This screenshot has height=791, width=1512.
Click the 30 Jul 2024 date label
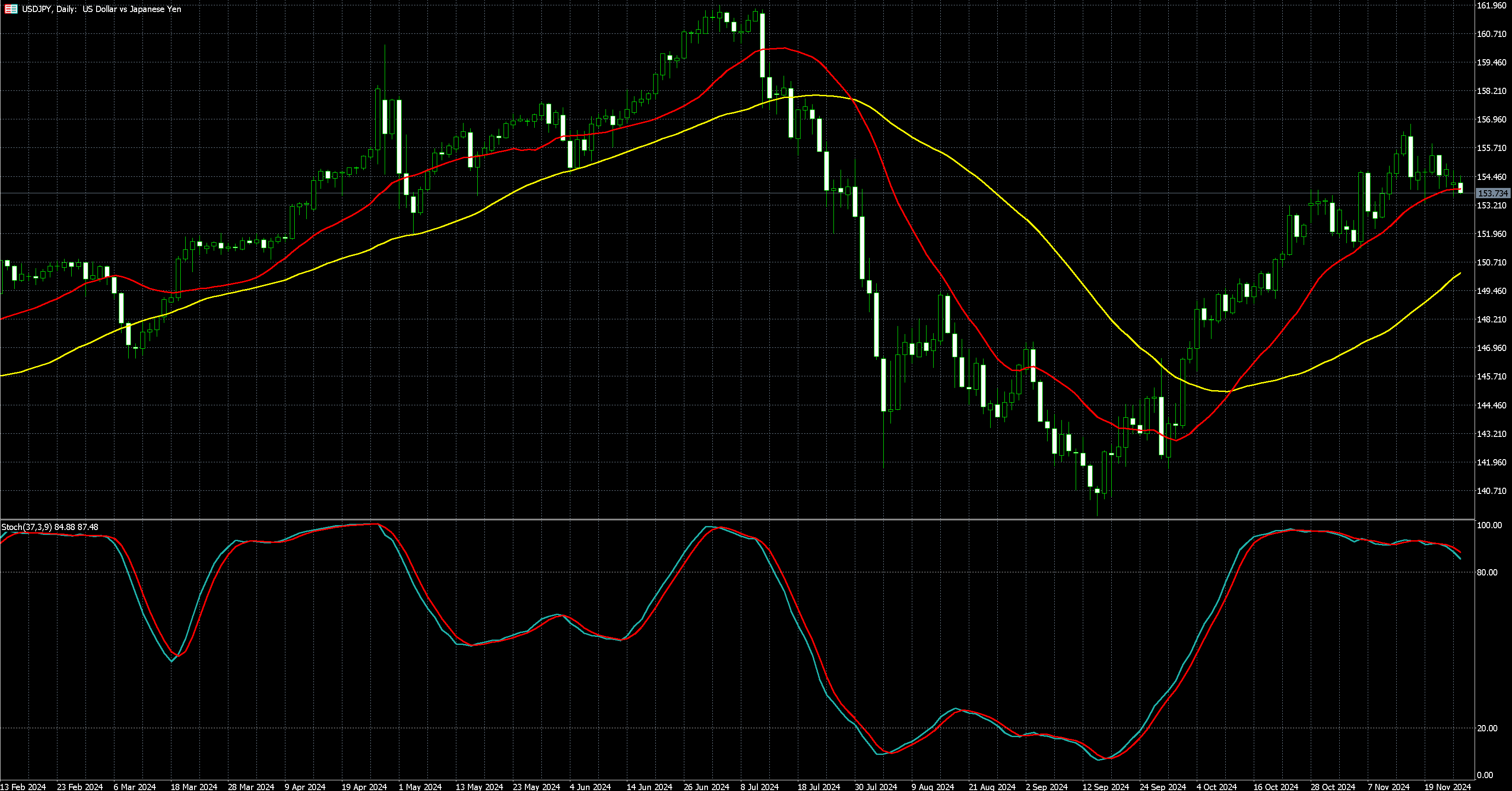coord(876,786)
